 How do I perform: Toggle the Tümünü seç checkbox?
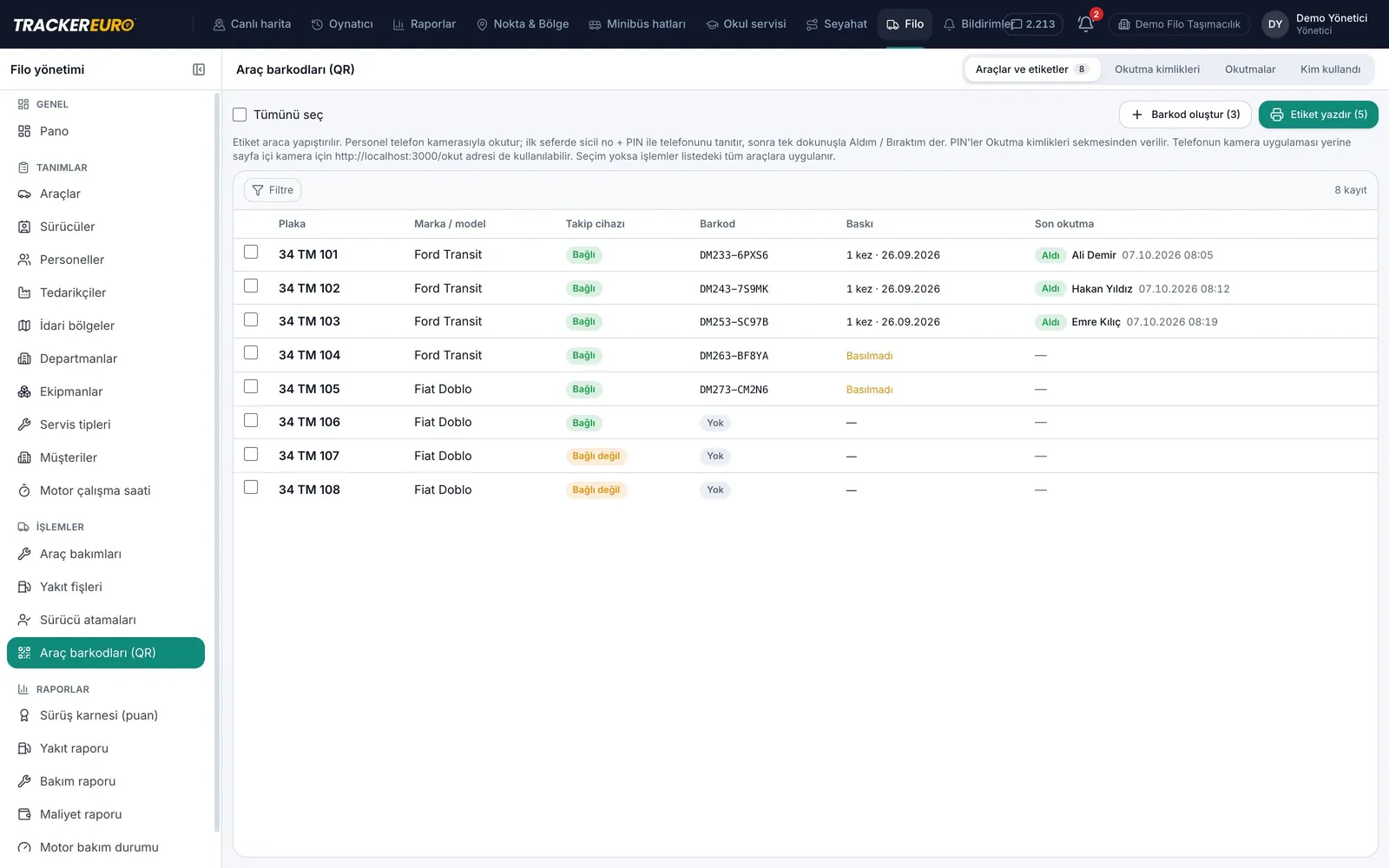tap(240, 115)
